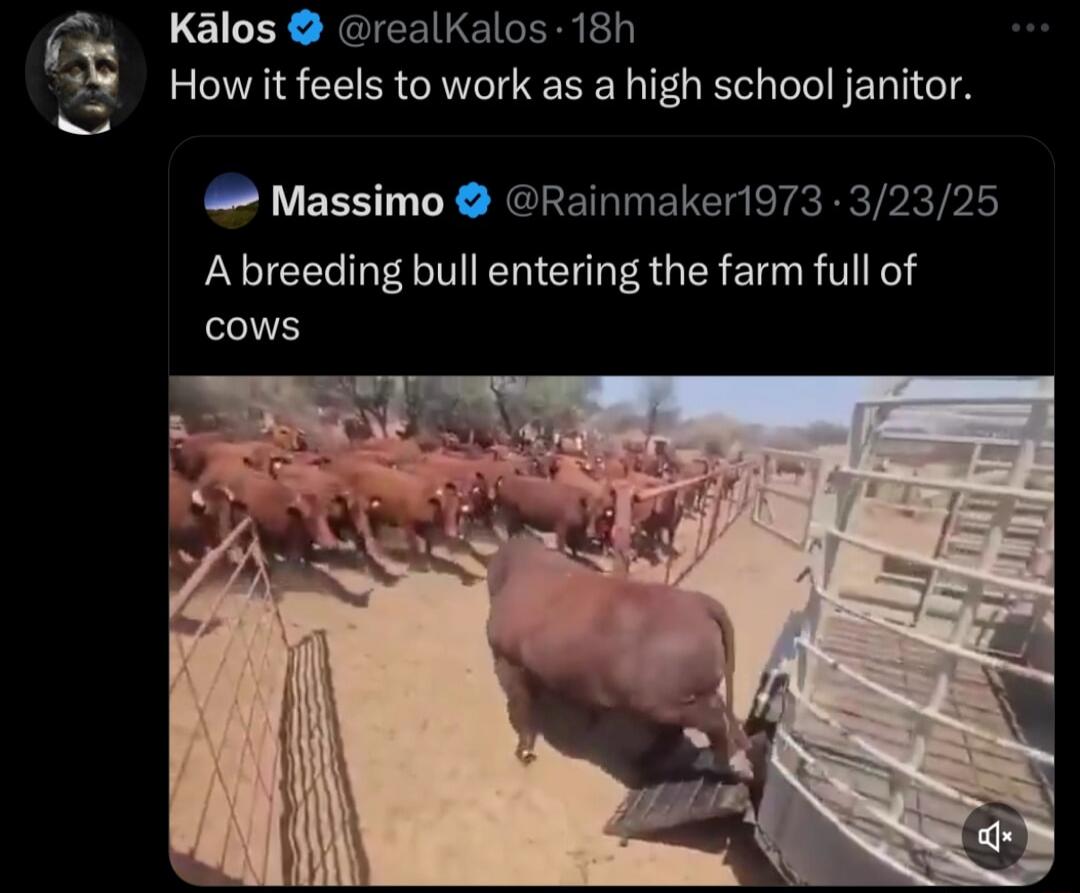The width and height of the screenshot is (1080, 893).
Task: Unmute the video with the speaker icon
Action: coord(994,836)
